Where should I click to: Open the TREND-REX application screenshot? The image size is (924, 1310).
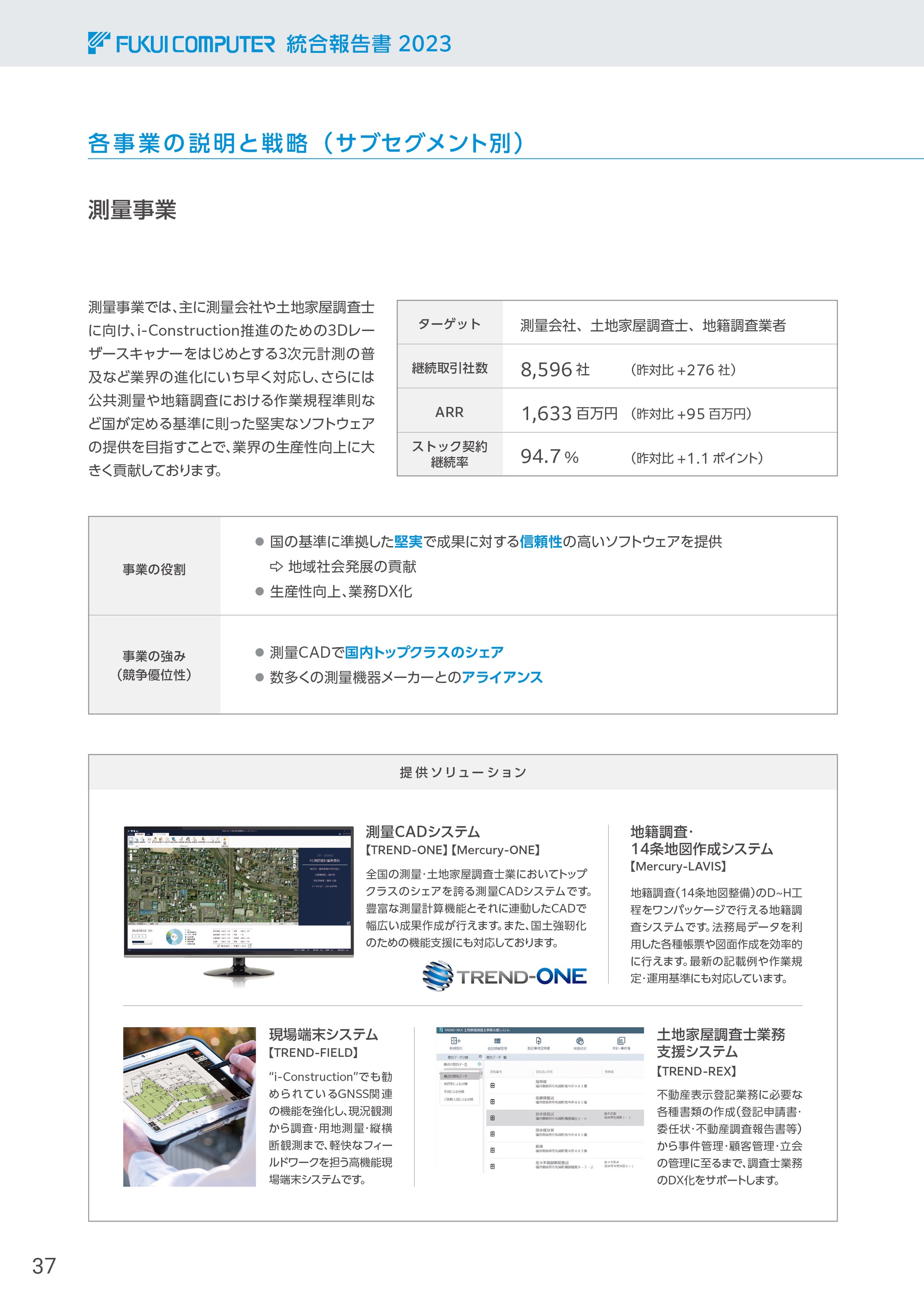540,1100
